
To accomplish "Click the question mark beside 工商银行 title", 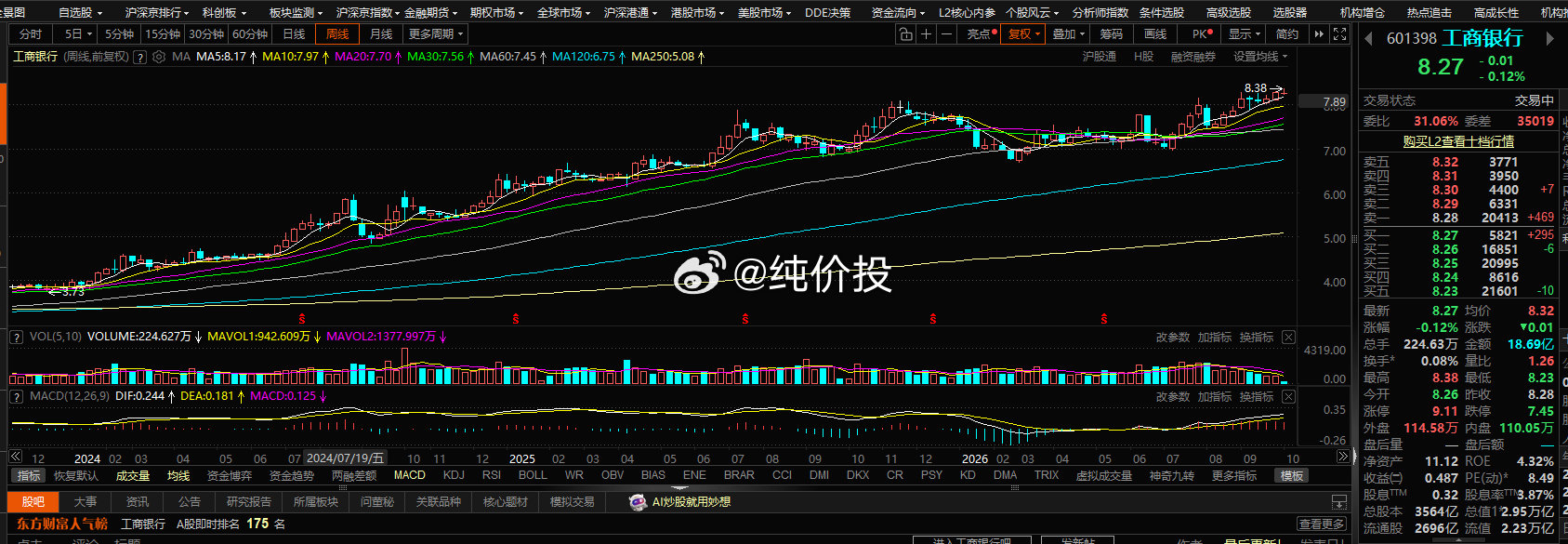I will tap(139, 57).
